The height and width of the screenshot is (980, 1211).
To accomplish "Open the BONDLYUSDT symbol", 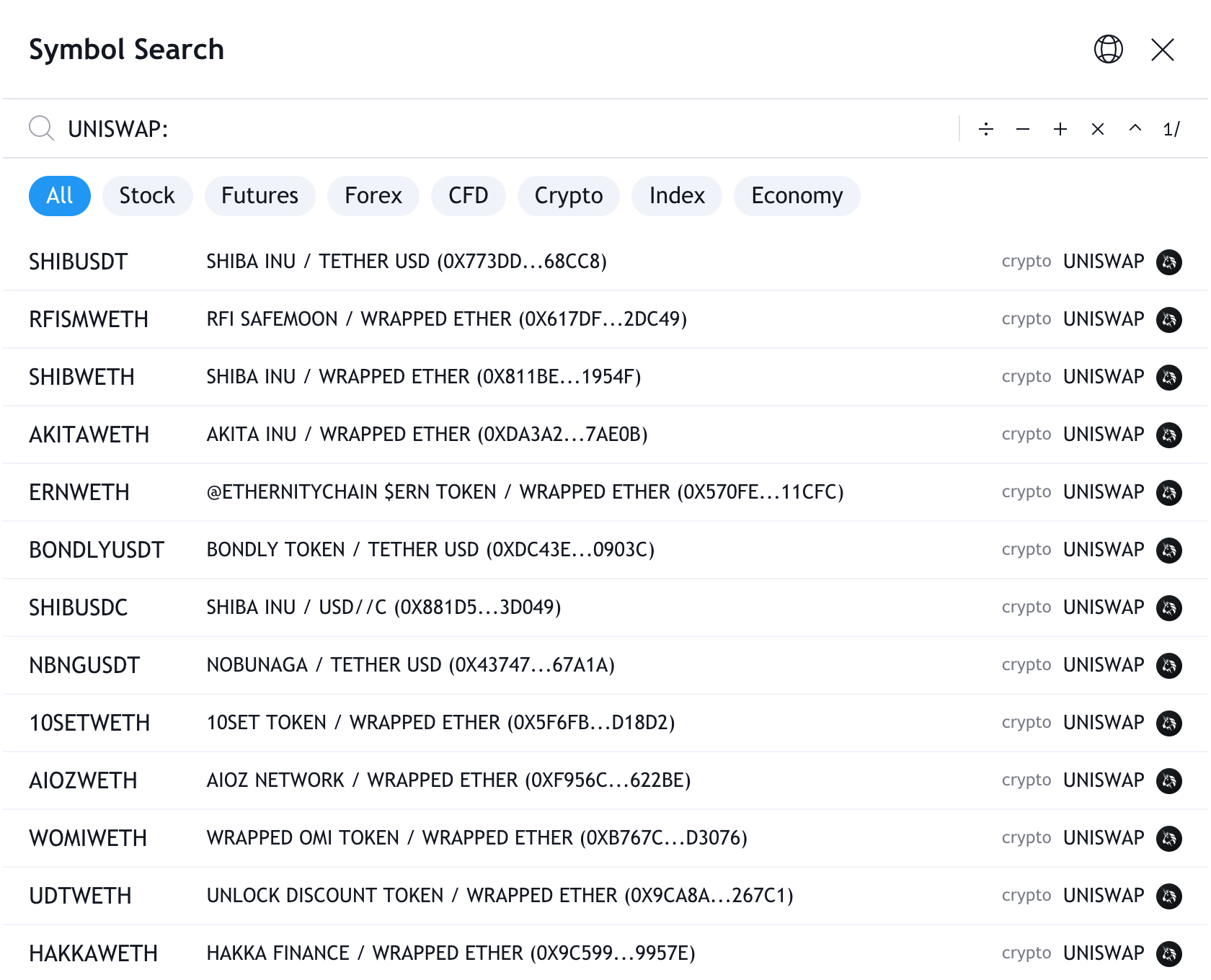I will tap(605, 550).
